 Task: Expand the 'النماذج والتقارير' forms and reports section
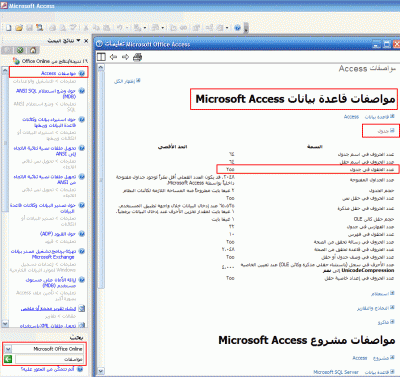pos(376,308)
